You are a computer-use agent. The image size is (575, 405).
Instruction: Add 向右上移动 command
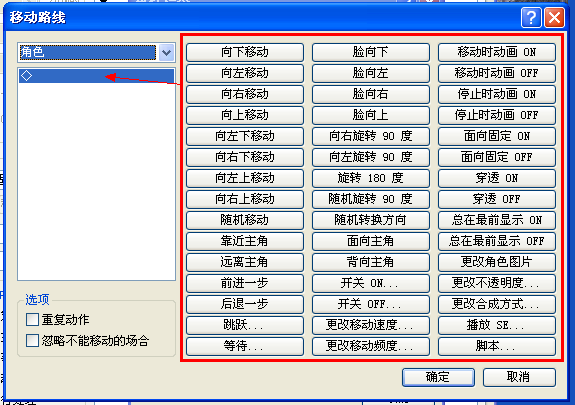point(245,199)
